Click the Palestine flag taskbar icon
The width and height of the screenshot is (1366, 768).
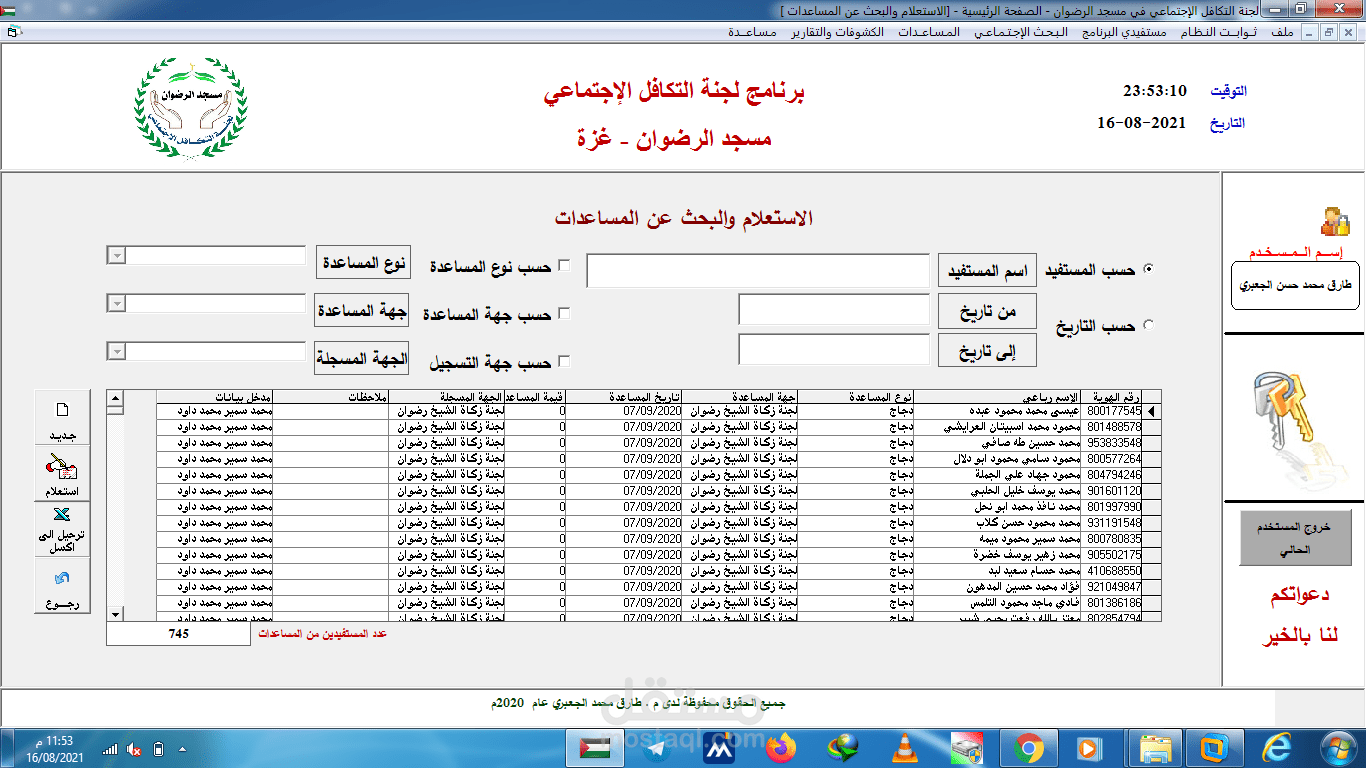[x=595, y=748]
